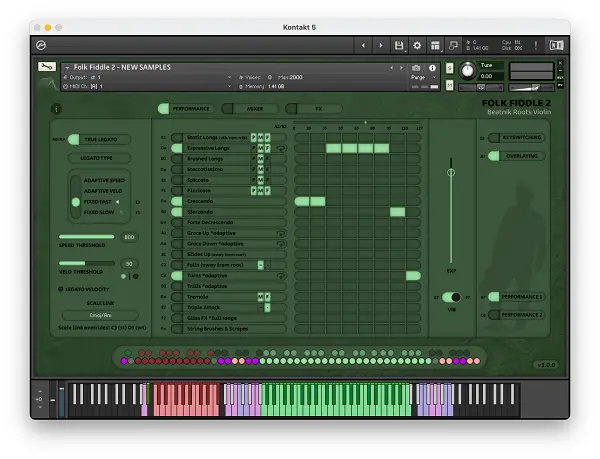Click loop icon on Grace Down row
The height and width of the screenshot is (459, 600).
(x=280, y=244)
